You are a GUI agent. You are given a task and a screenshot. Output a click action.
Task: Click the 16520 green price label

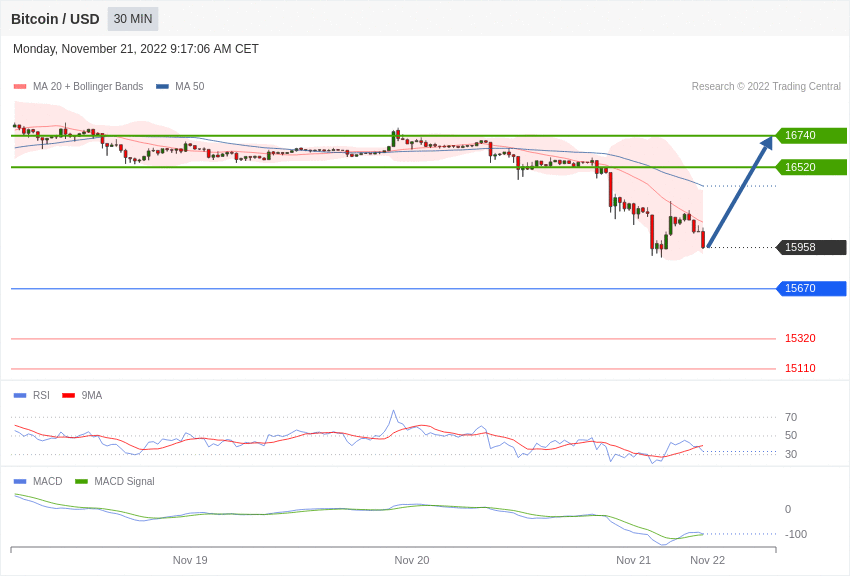pos(811,167)
